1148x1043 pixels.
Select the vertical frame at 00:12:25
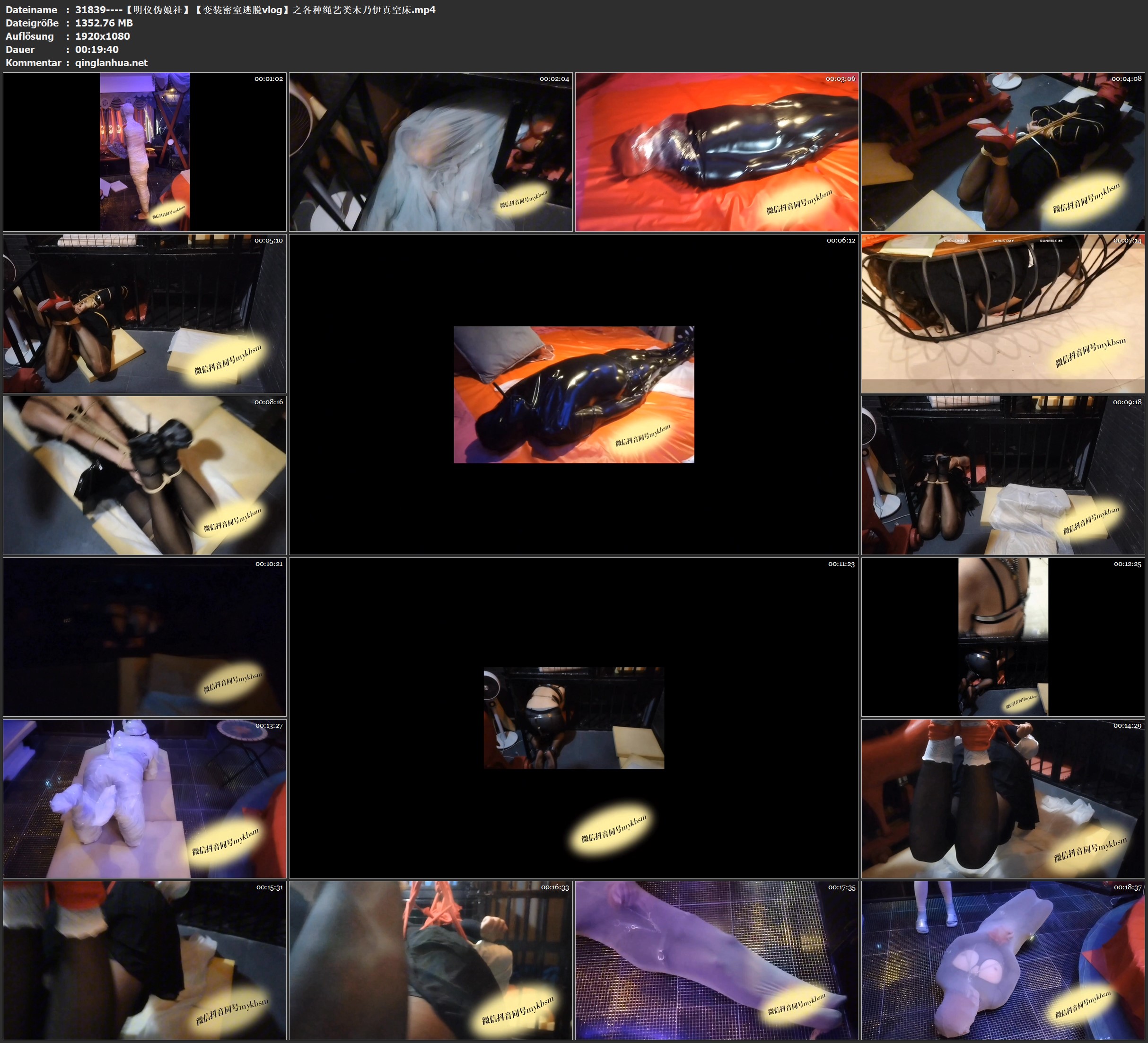coord(1002,637)
